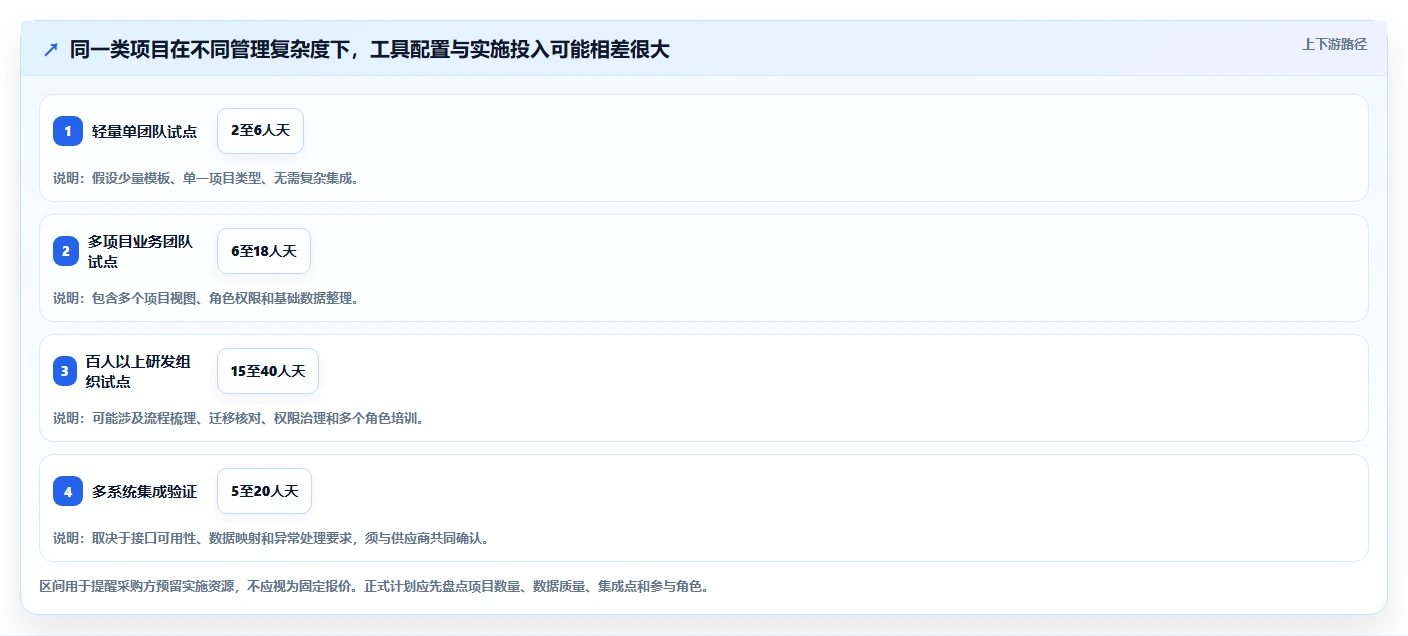Click the note starting 包含多个项目视图

[x=206, y=298]
